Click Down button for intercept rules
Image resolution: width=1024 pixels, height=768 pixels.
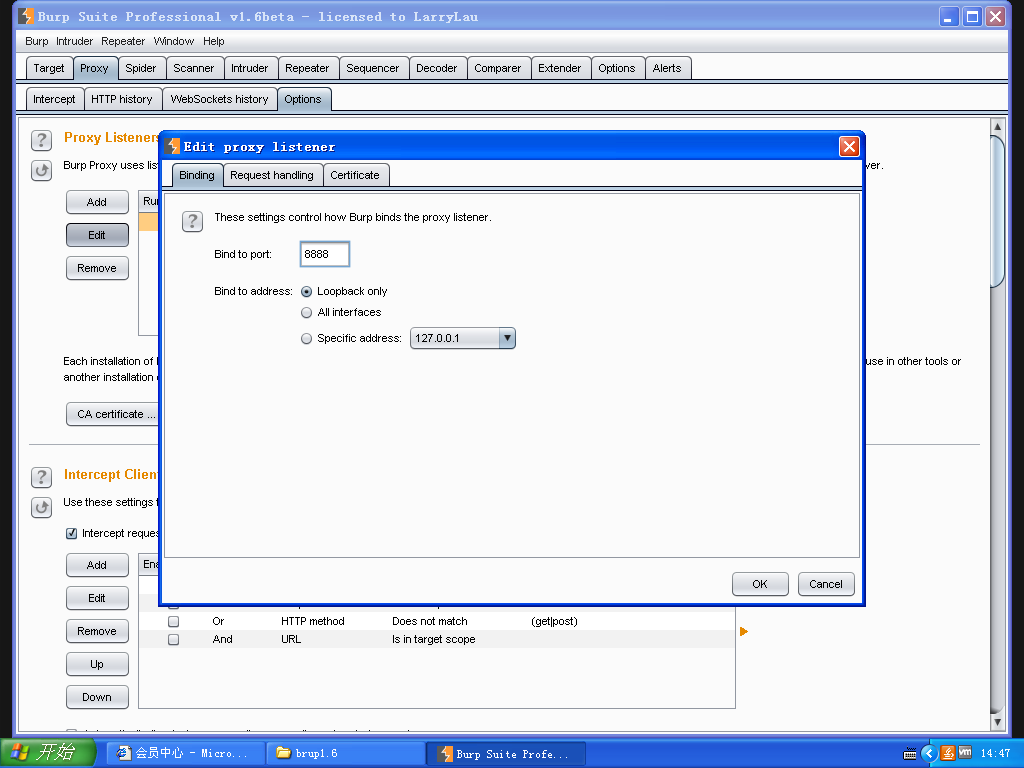tap(97, 697)
